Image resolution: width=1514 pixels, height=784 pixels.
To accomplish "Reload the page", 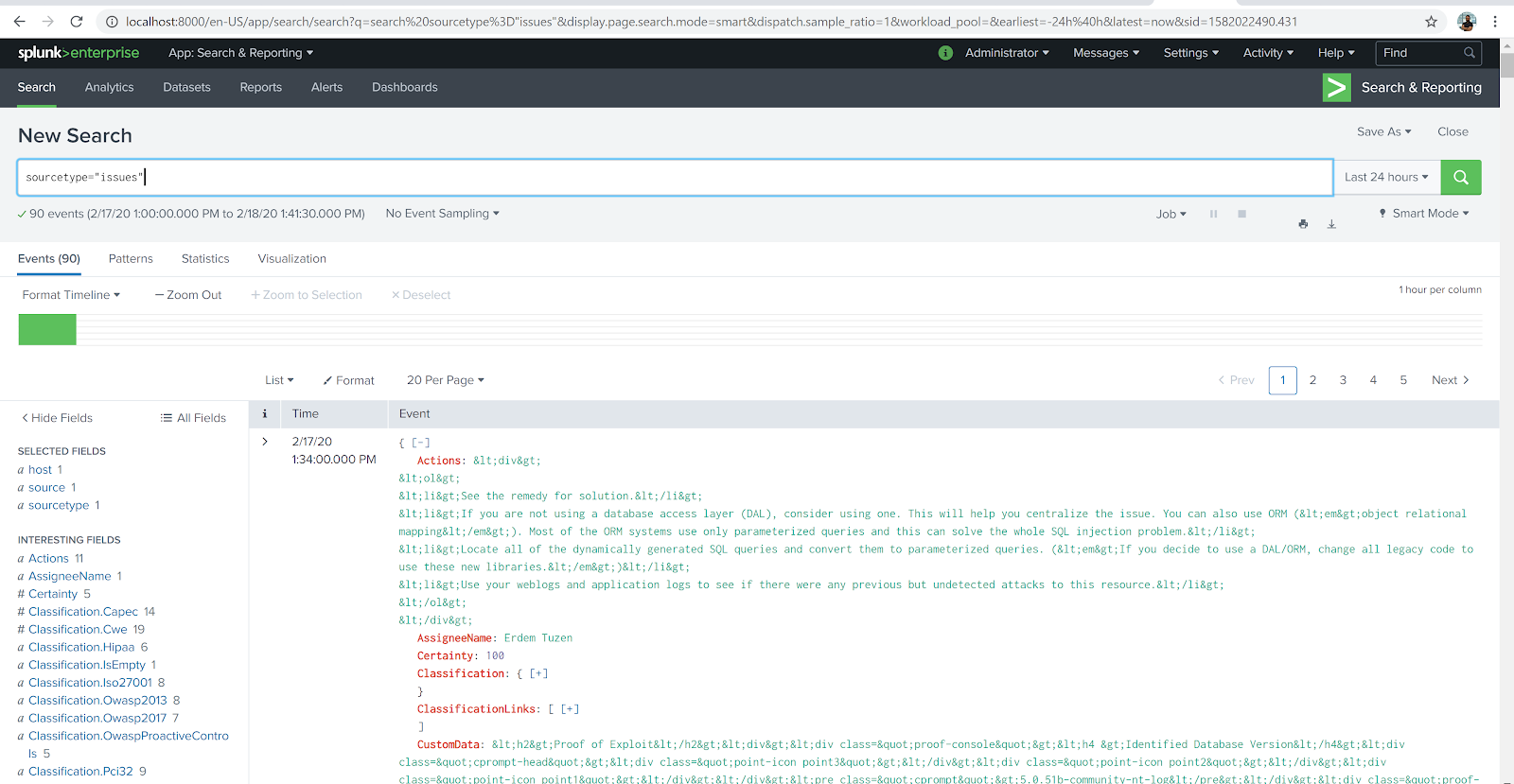I will point(77,21).
